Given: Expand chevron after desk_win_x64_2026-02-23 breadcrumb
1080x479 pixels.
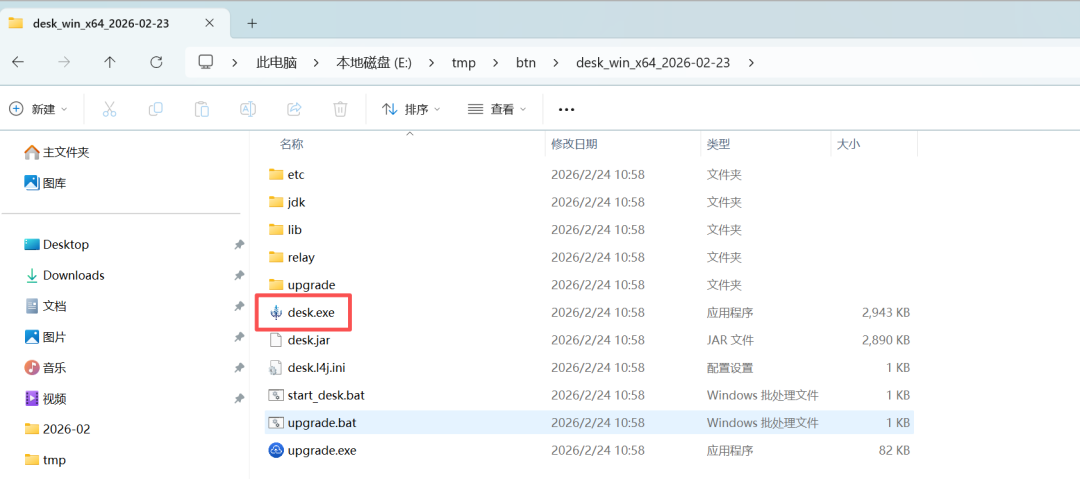Looking at the screenshot, I should (751, 63).
